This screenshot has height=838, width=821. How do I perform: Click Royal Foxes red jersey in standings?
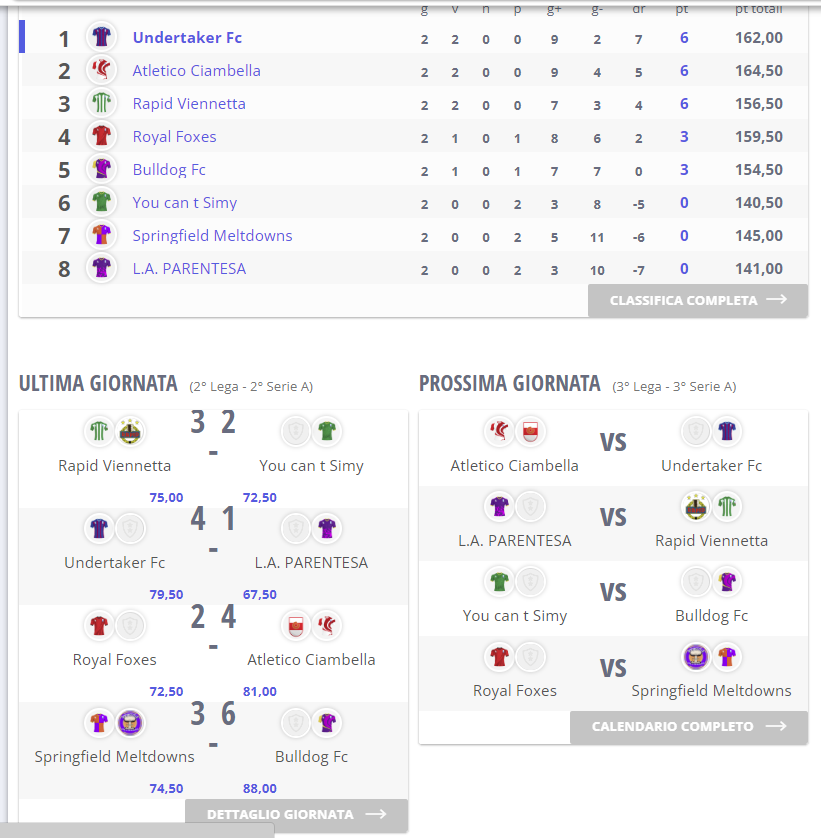pyautogui.click(x=101, y=136)
